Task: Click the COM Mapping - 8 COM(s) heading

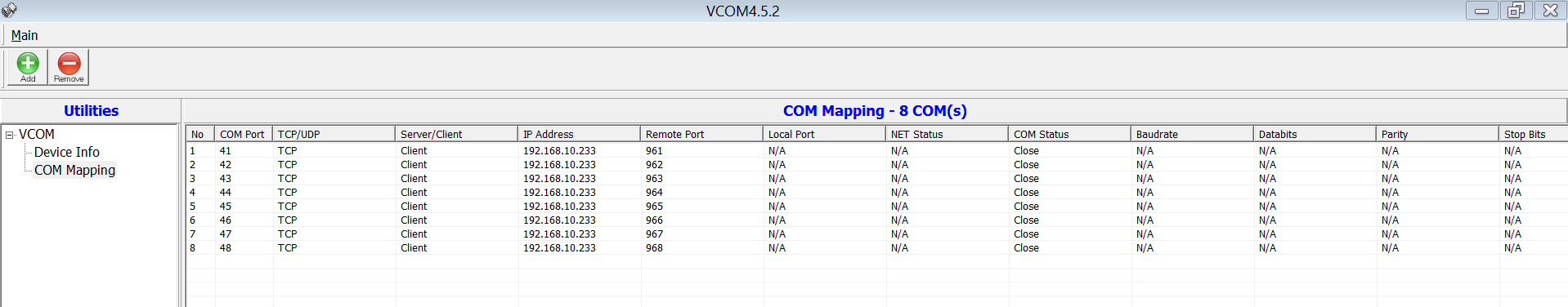Action: (875, 110)
